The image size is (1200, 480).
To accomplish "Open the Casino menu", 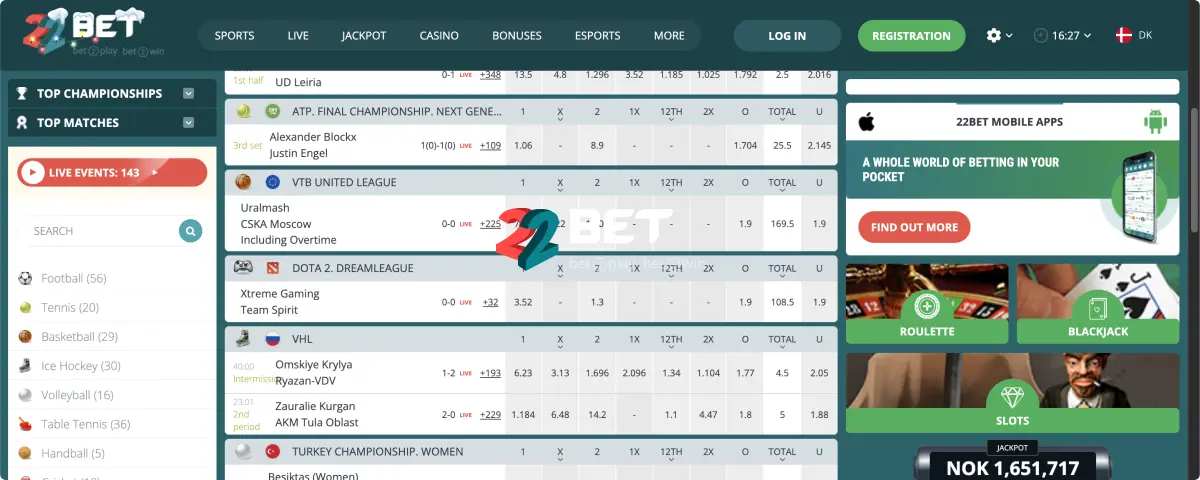I will click(439, 36).
